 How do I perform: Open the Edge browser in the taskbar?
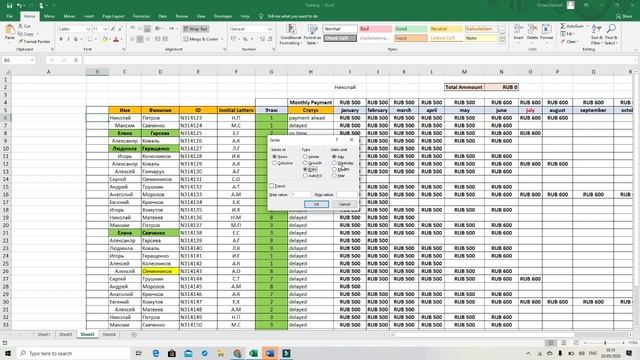coord(156,353)
